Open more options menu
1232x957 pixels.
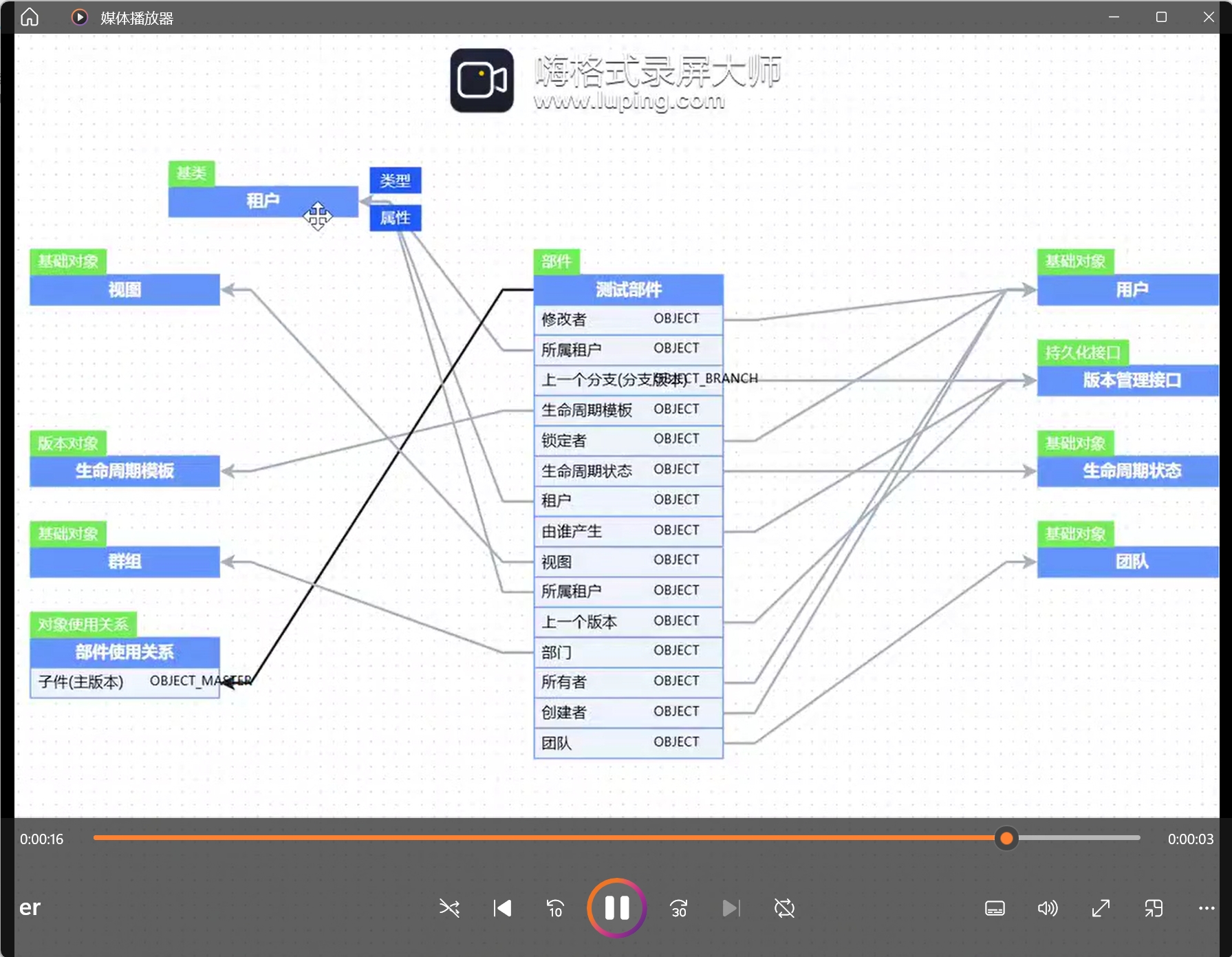(x=1207, y=908)
